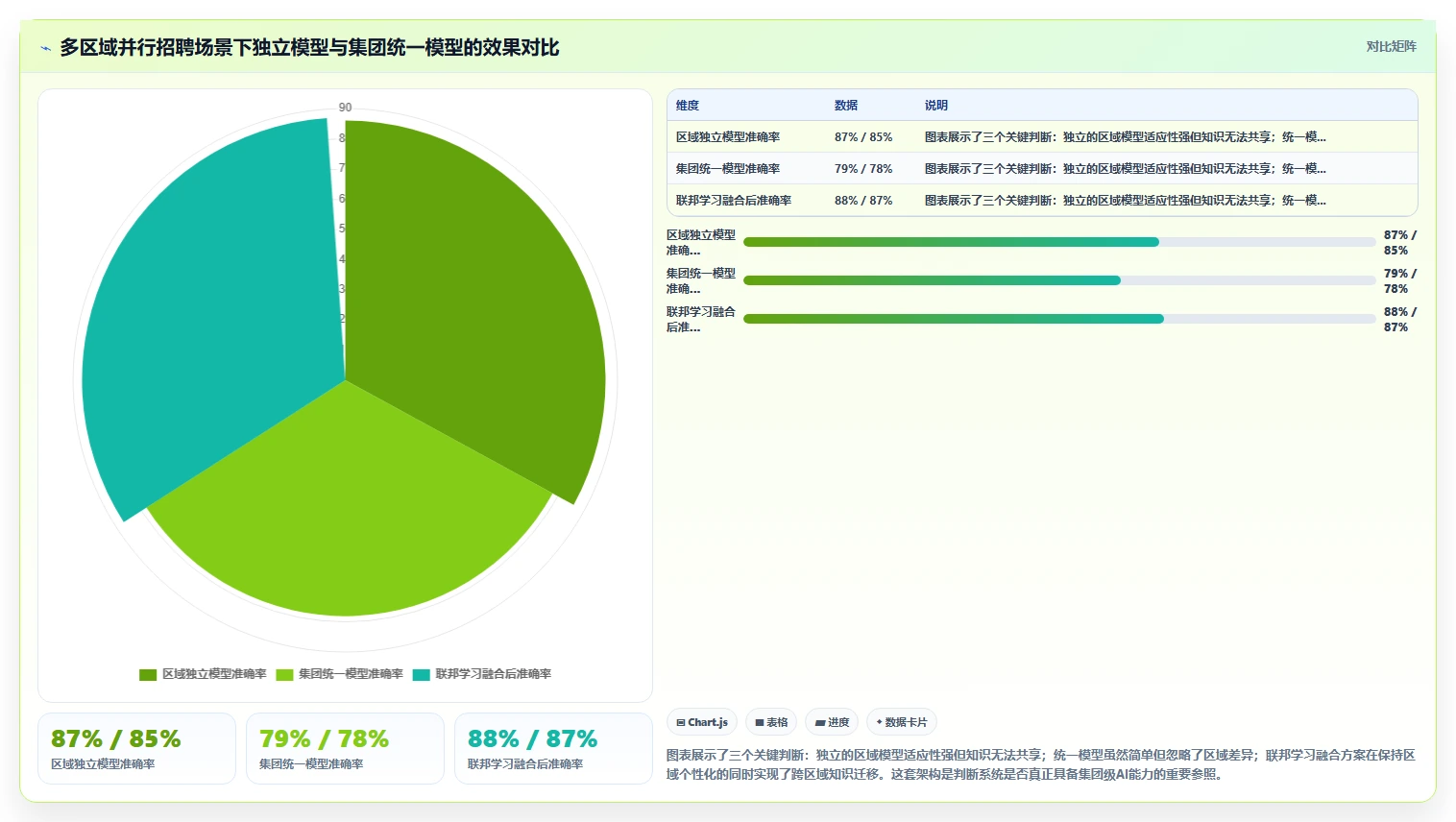Image resolution: width=1456 pixels, height=822 pixels.
Task: Toggle the 联邦学习融合后准确率 legend swatch
Action: point(421,675)
